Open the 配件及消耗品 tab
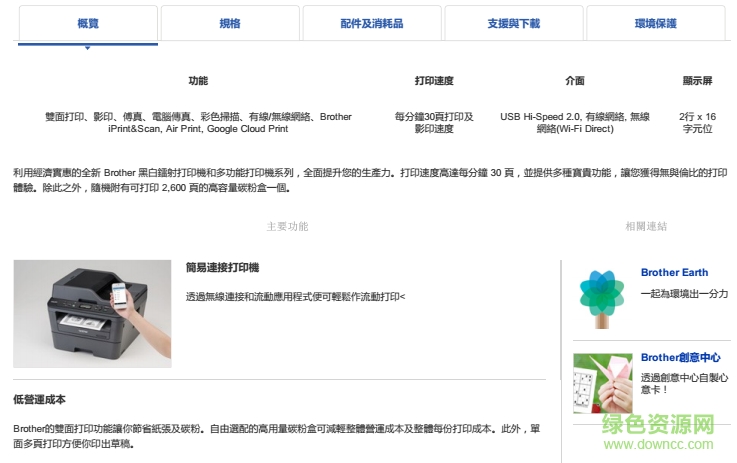Screen dimensions: 737x463 372,23
